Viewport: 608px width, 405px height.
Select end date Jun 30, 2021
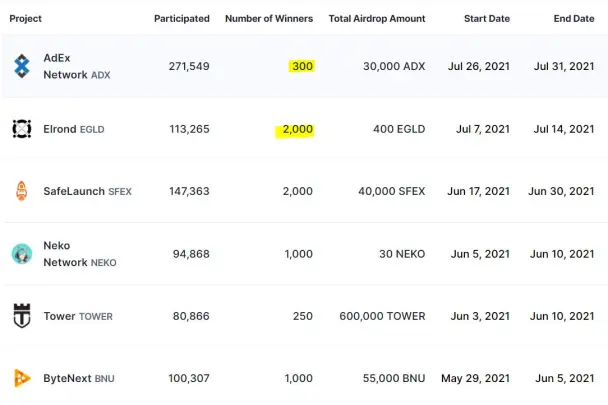[561, 191]
